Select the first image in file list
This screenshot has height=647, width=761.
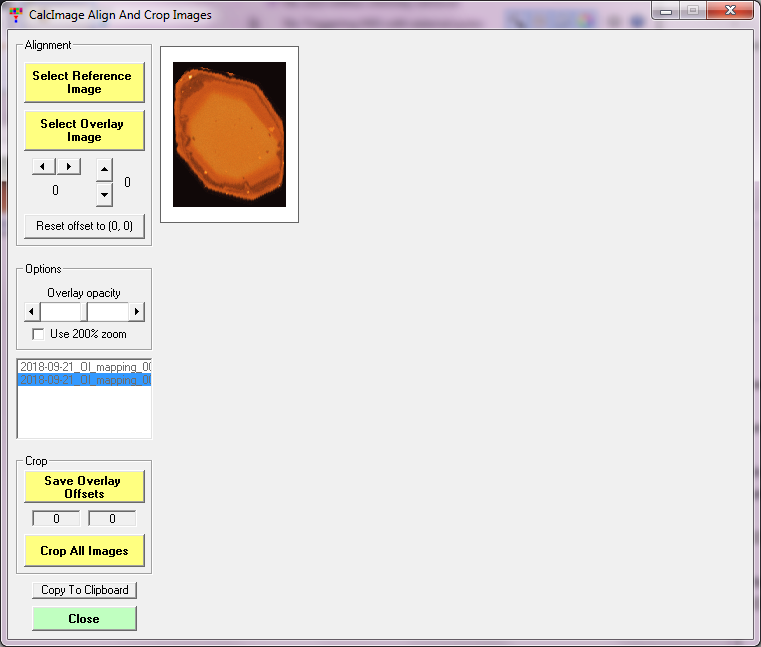pos(84,367)
